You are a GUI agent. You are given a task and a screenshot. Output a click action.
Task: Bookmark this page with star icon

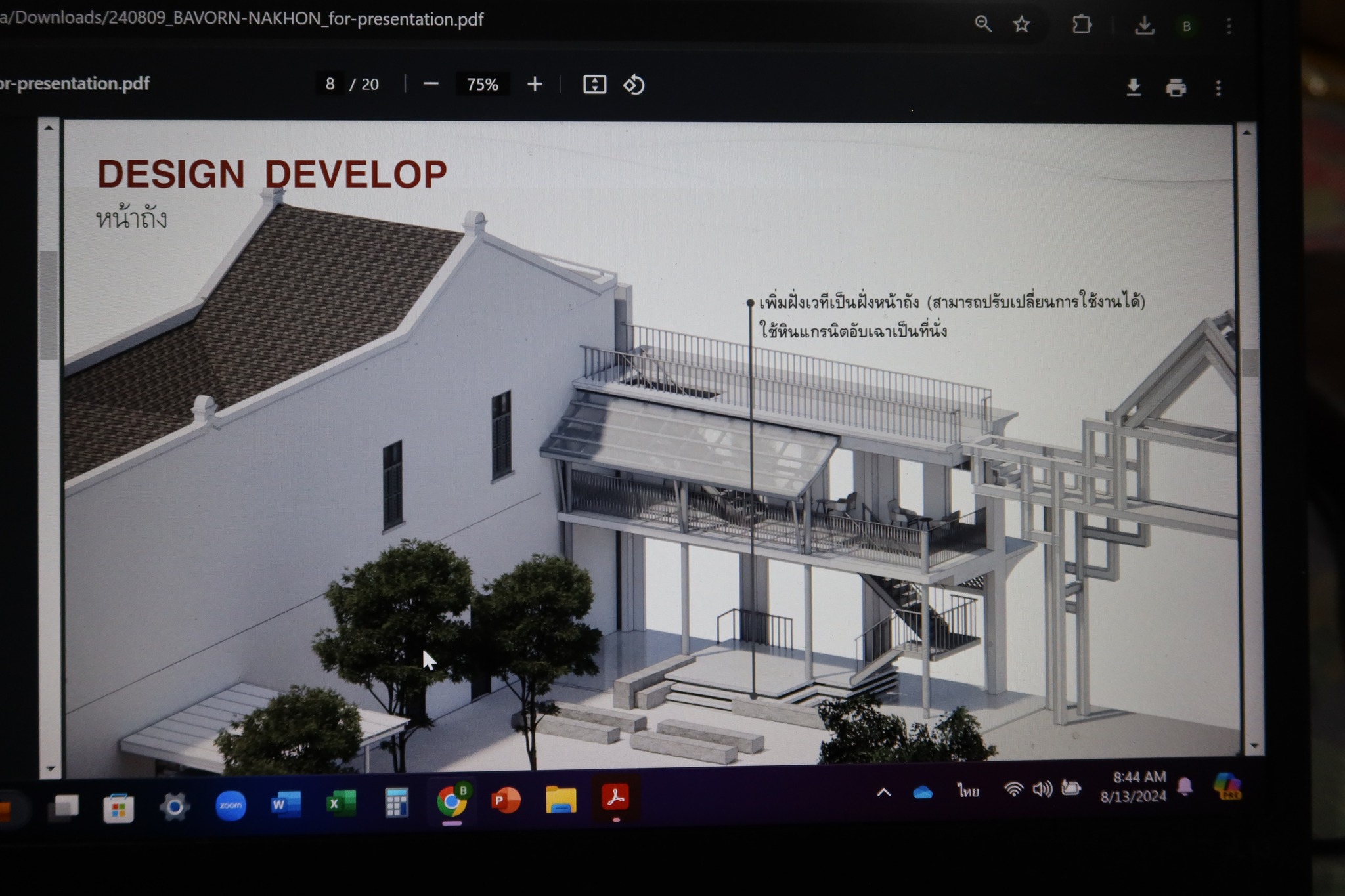pos(1021,24)
